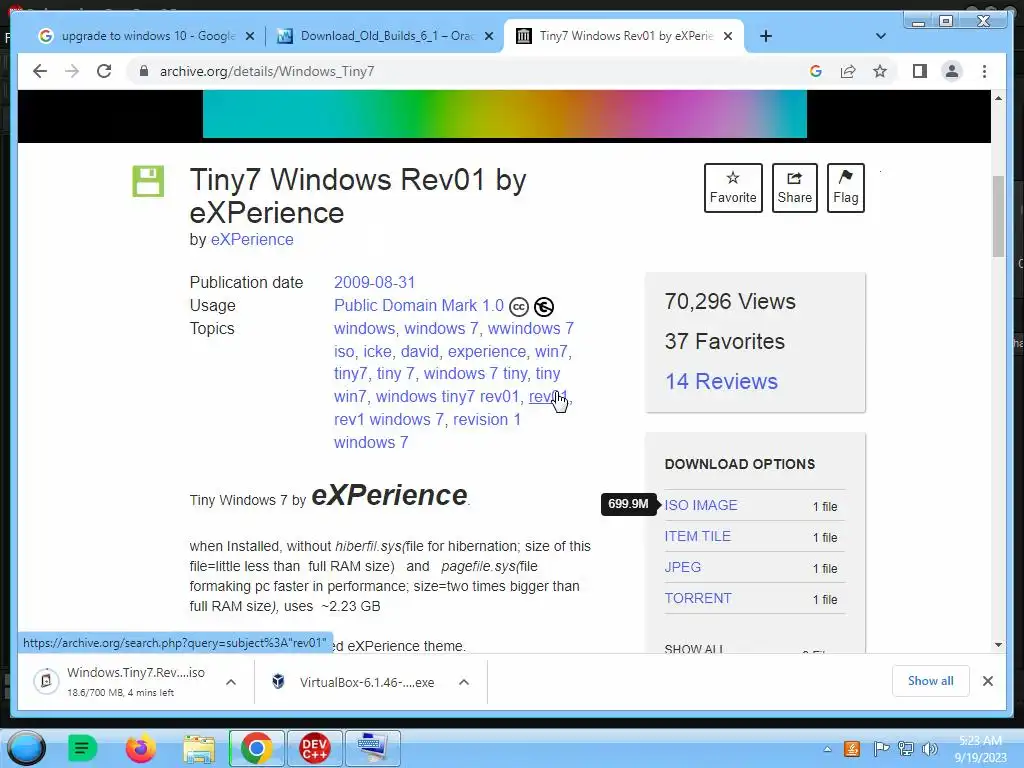
Task: Switch to the upgrade to windows 10 tab
Action: pyautogui.click(x=148, y=36)
